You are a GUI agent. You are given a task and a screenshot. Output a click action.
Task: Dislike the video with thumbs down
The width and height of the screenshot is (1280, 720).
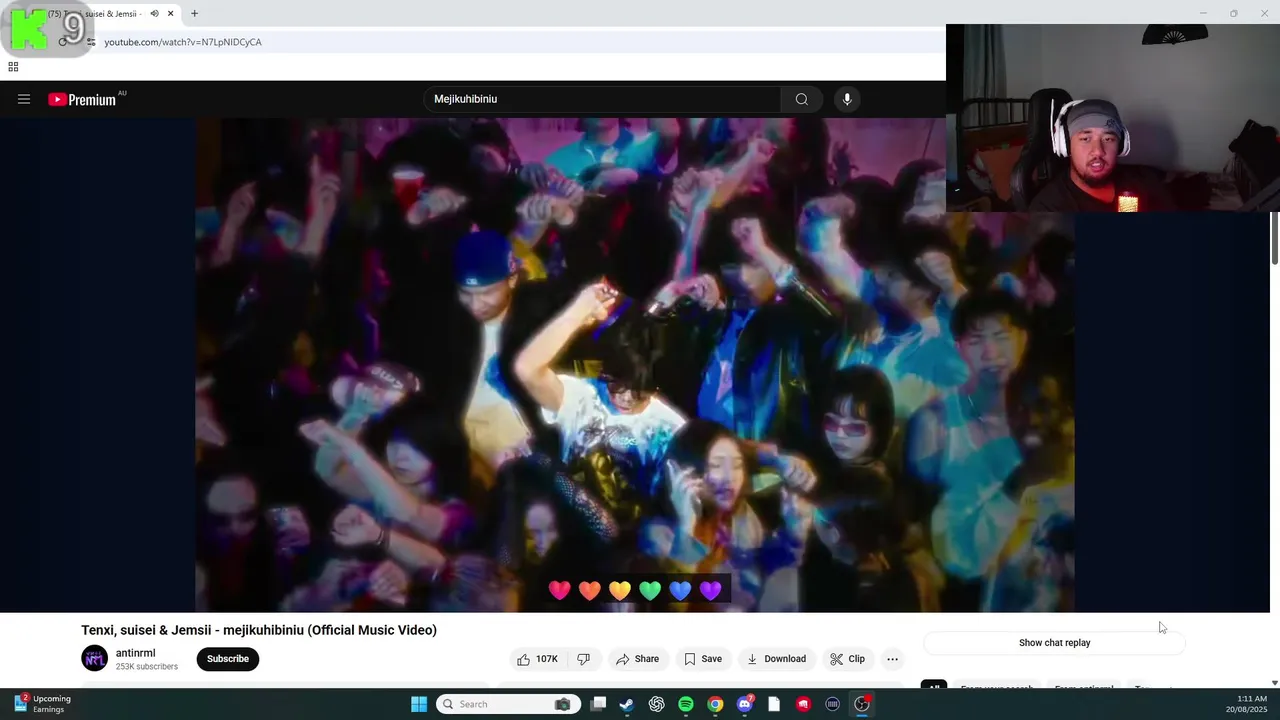tap(583, 659)
